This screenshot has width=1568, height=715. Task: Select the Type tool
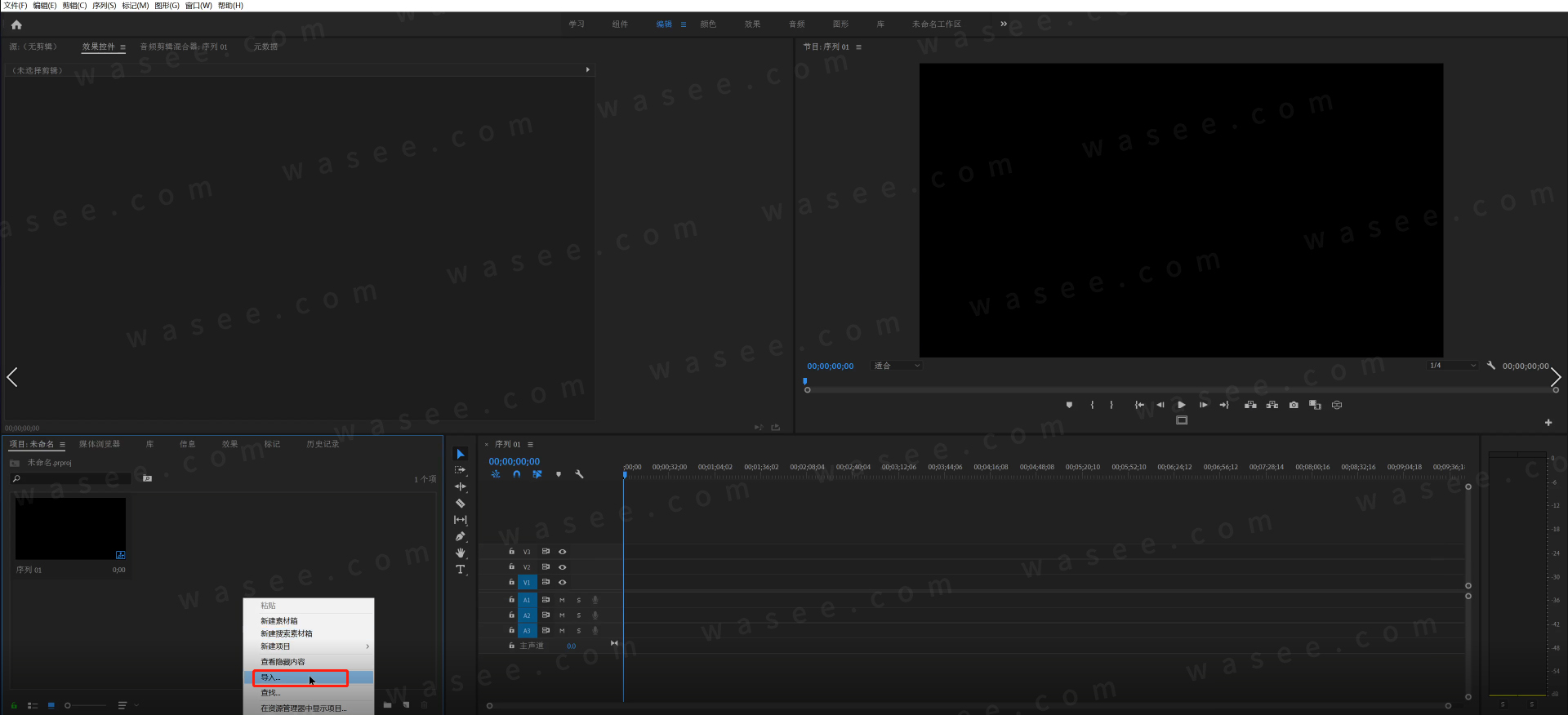[x=461, y=570]
